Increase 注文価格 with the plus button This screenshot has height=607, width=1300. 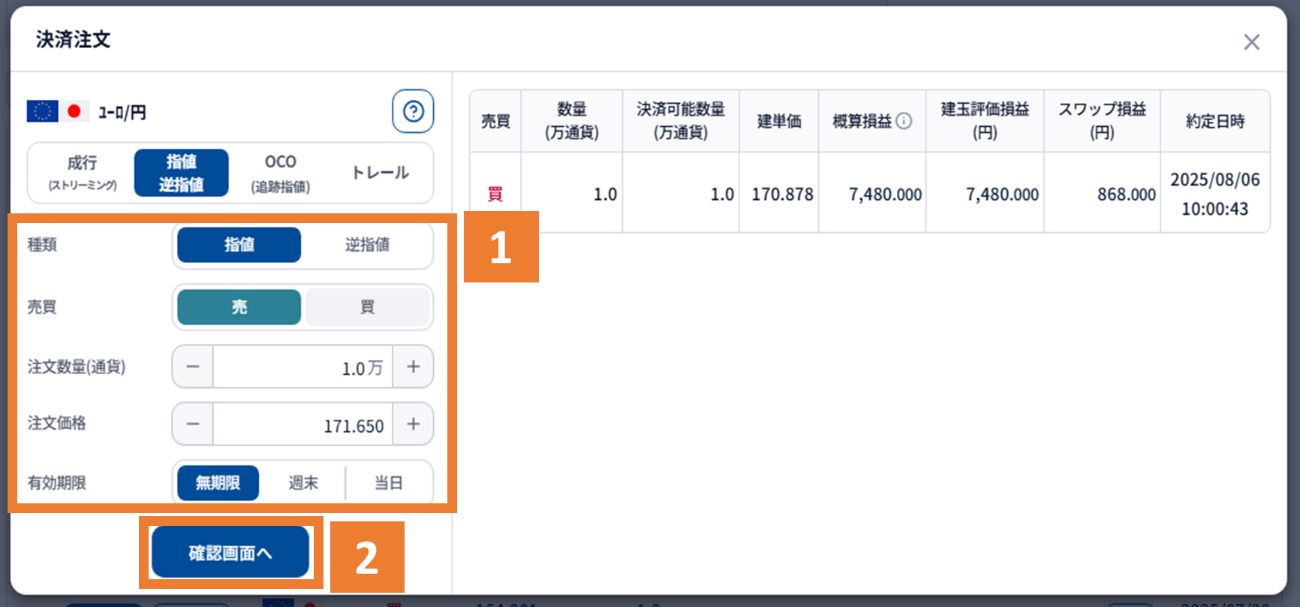413,424
